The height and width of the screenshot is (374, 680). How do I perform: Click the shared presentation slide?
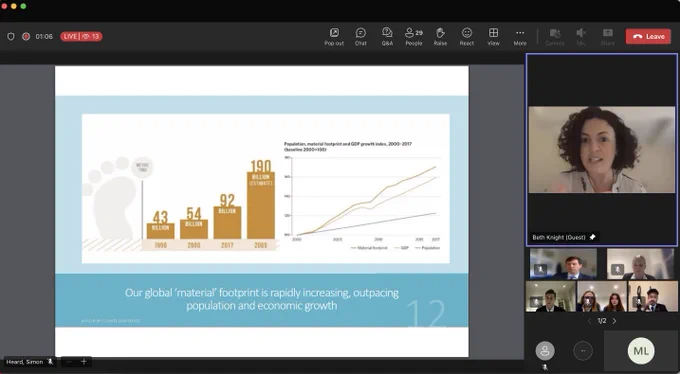[x=262, y=211]
